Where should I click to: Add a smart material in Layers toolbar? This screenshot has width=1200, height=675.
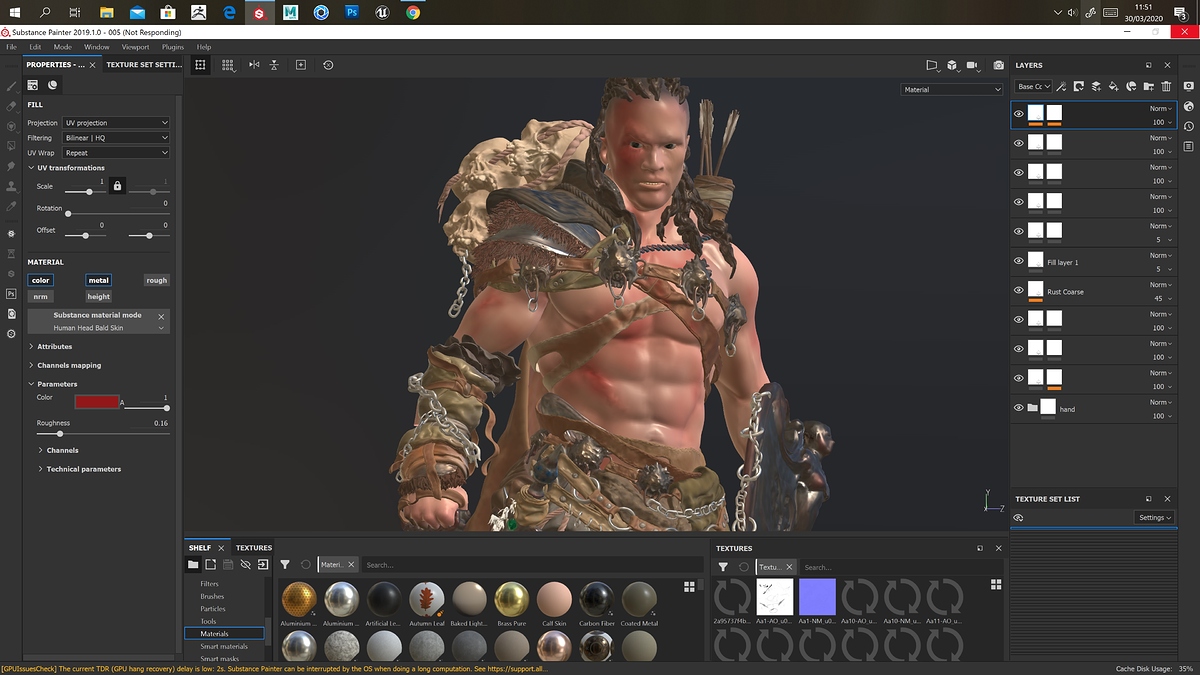pyautogui.click(x=1131, y=87)
